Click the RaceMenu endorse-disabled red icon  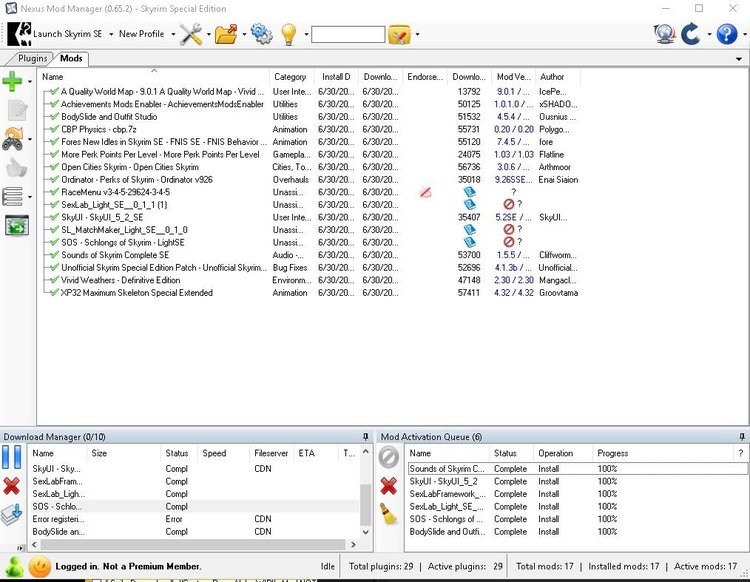coord(425,192)
